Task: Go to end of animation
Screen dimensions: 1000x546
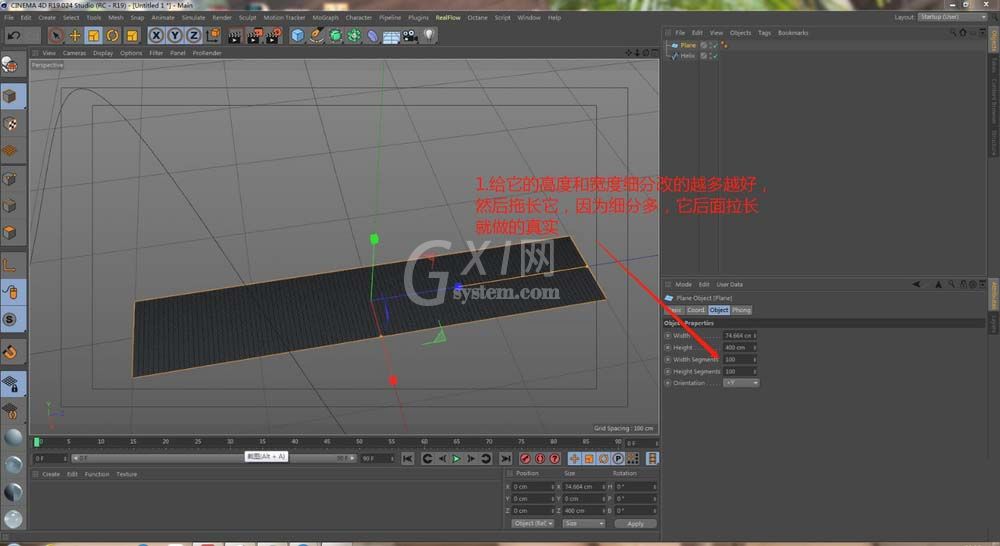Action: click(x=506, y=459)
